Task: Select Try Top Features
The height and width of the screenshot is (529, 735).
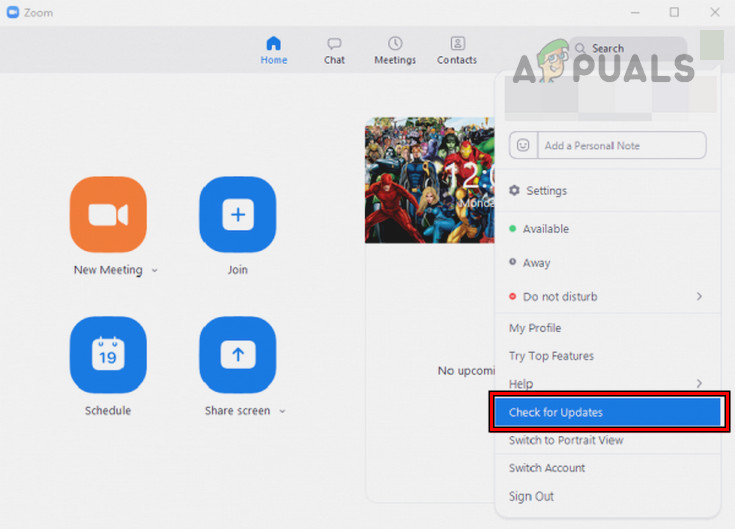Action: pyautogui.click(x=608, y=356)
